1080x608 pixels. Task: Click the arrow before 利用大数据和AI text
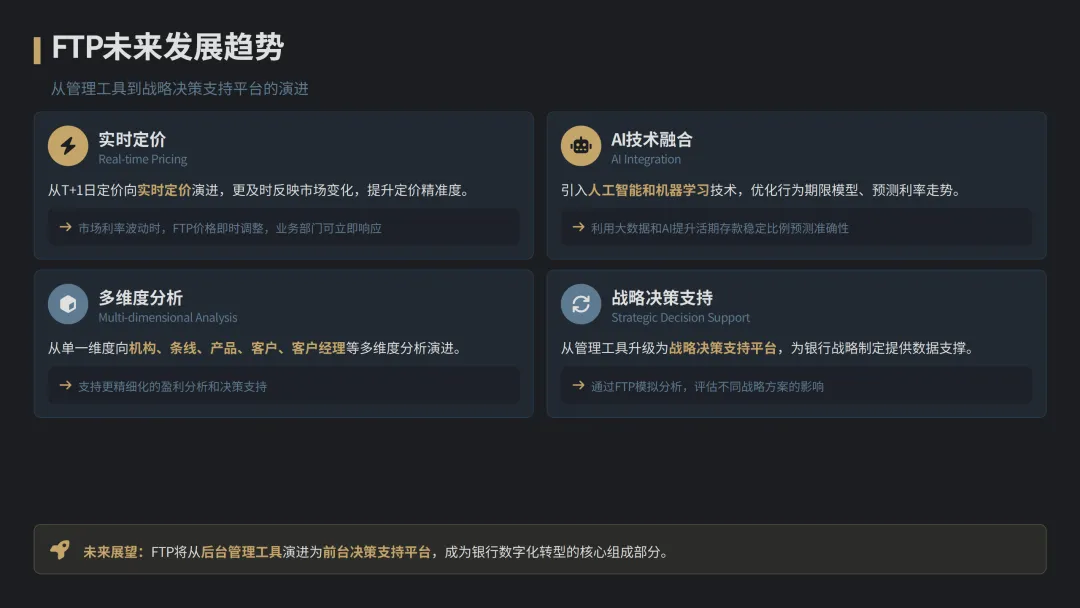(579, 227)
